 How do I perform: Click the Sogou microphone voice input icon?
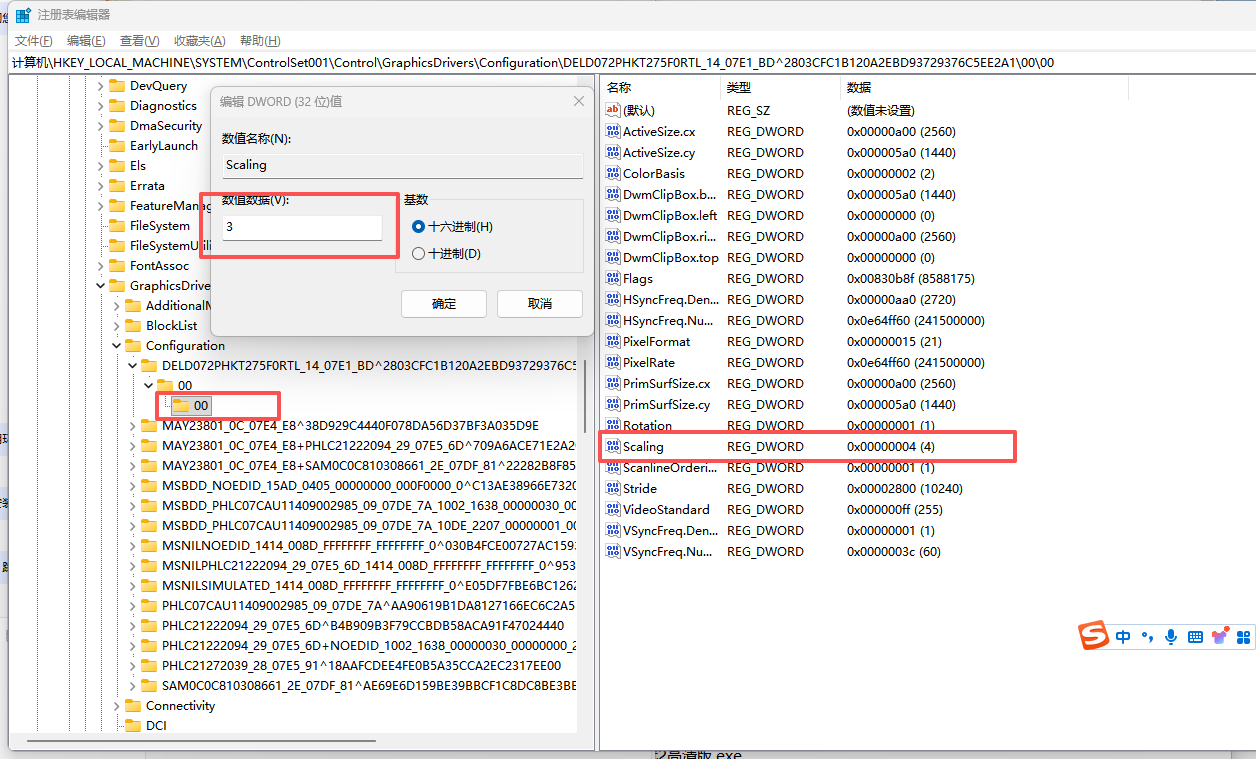(x=1171, y=636)
